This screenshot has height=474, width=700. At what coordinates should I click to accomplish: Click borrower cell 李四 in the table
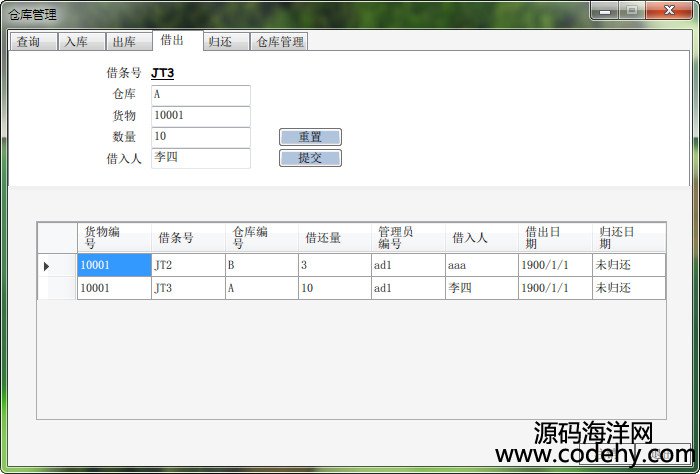482,288
